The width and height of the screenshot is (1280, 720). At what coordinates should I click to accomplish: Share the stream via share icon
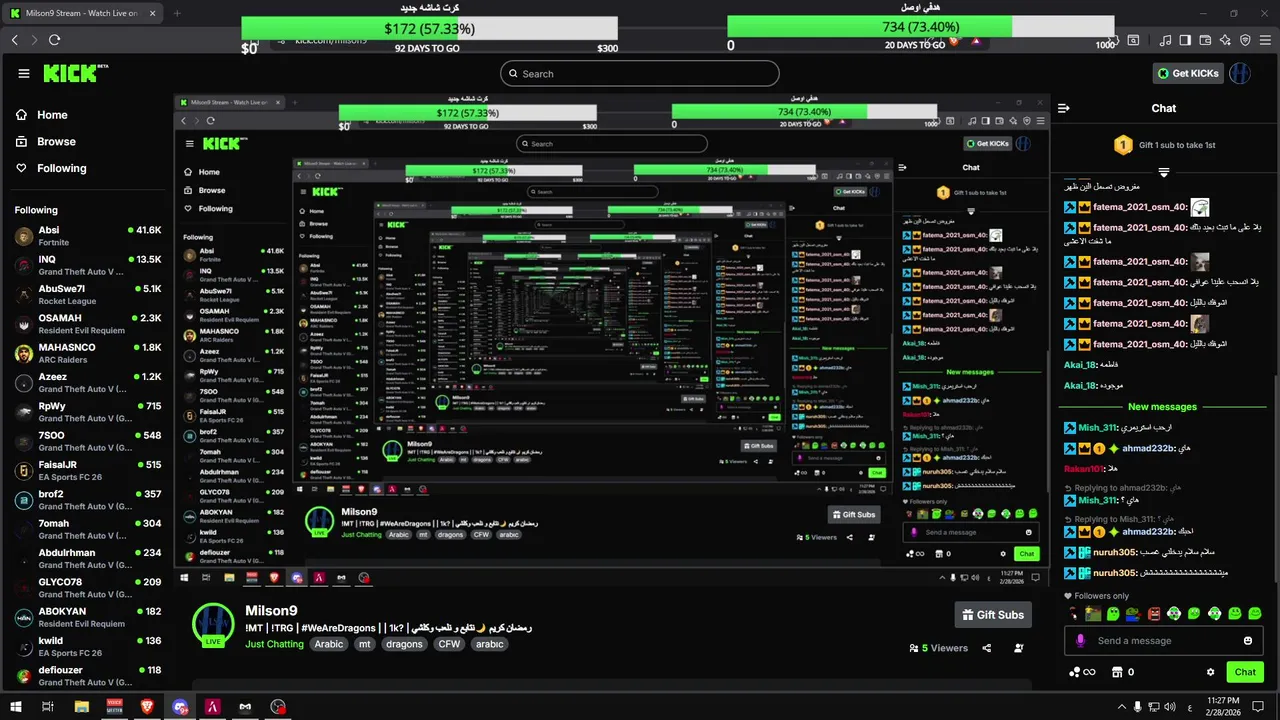[987, 648]
